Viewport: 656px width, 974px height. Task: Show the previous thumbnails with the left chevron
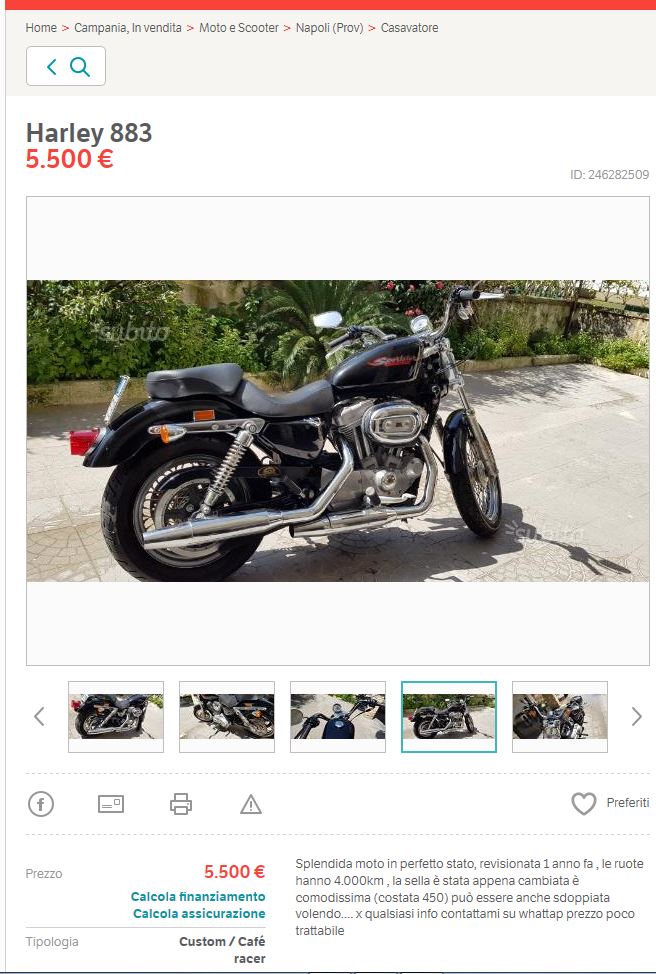click(39, 716)
